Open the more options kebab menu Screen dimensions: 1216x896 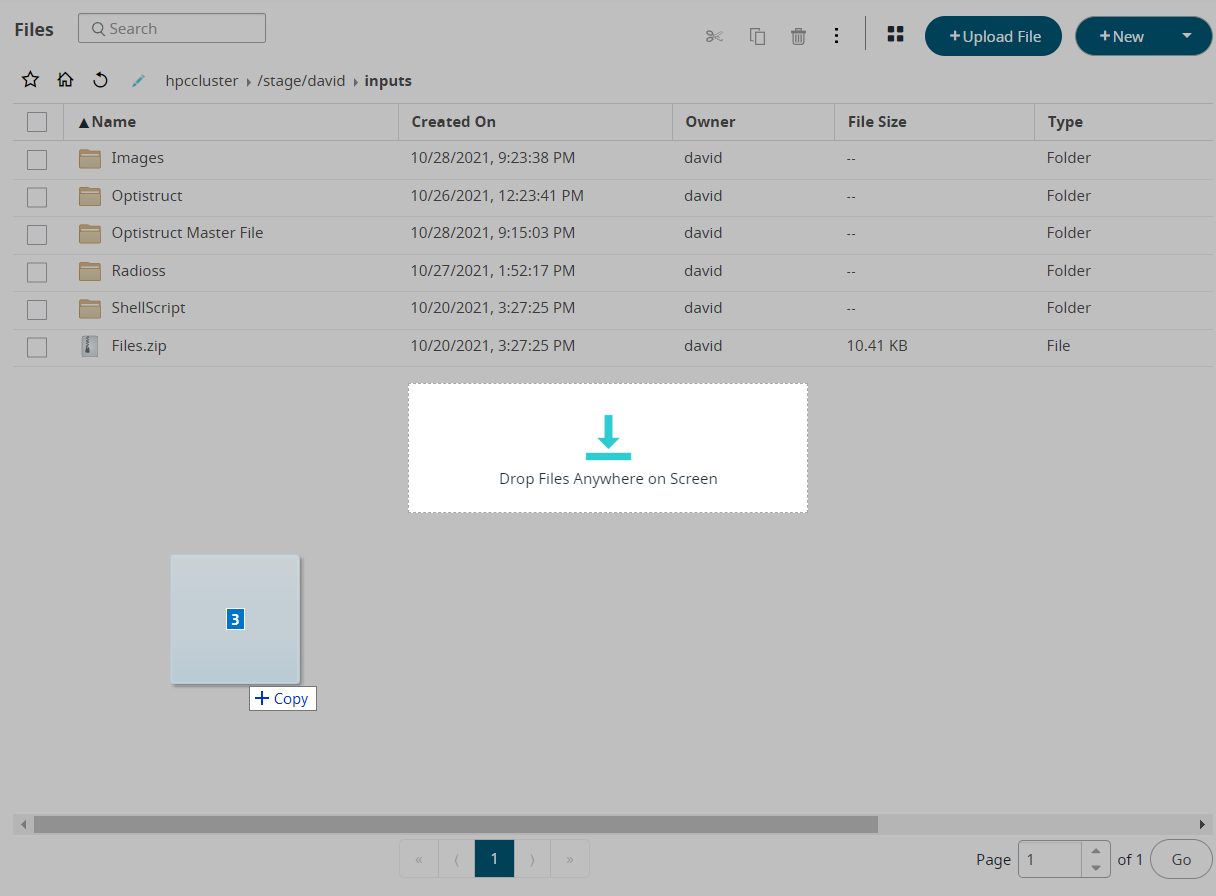[x=837, y=36]
